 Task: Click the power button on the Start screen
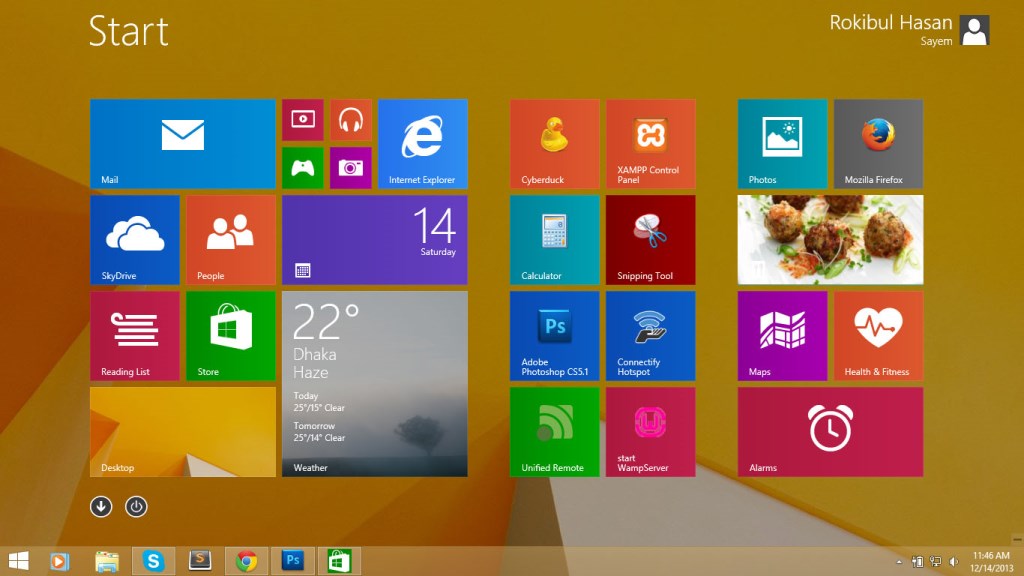(x=136, y=507)
